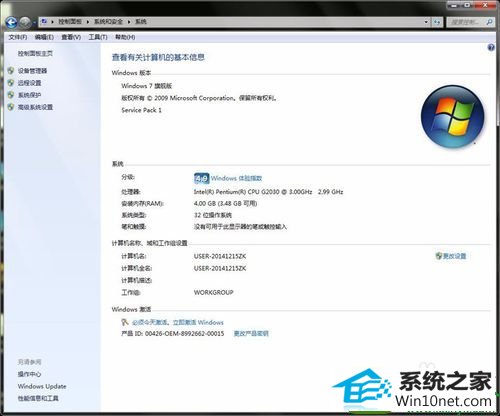
Task: Expand the 系统和安全 breadcrumb arrow
Action: point(129,22)
